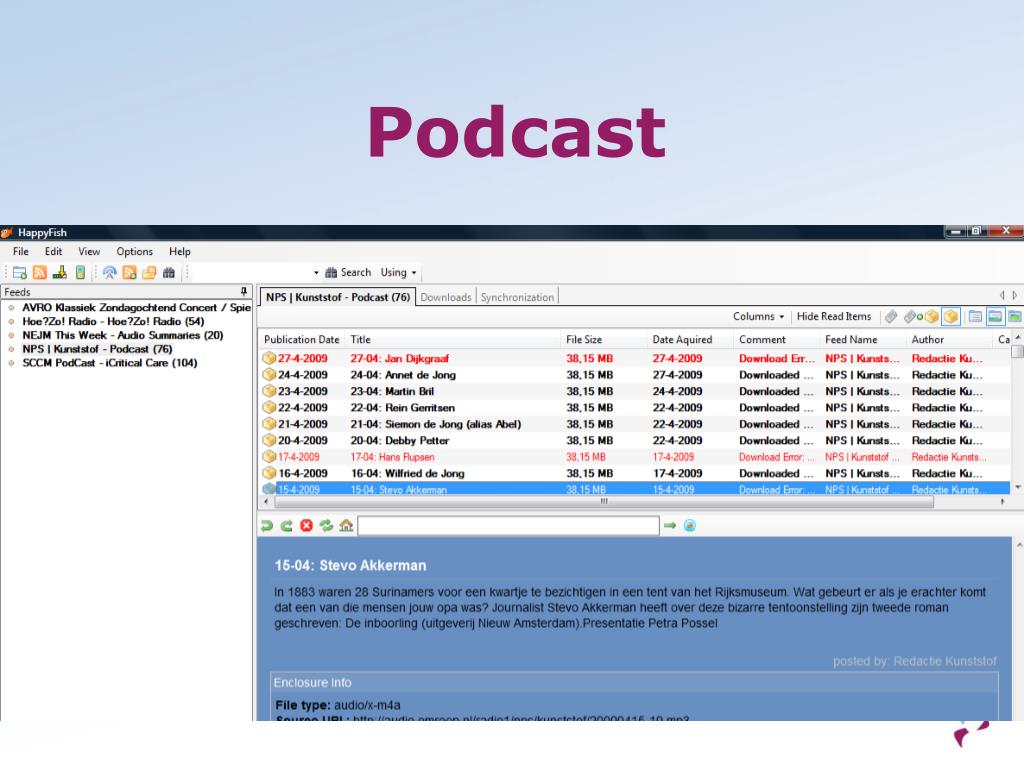Switch to the Downloads tab
The width and height of the screenshot is (1024, 768).
click(446, 297)
